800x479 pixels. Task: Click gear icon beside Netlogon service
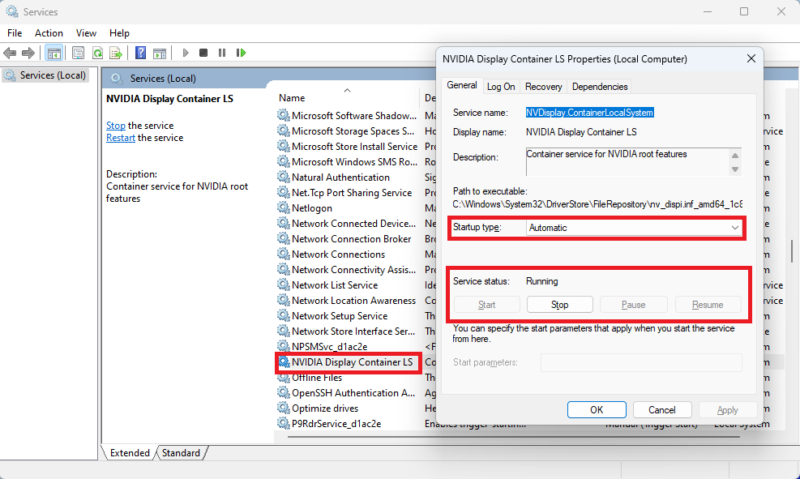[283, 208]
